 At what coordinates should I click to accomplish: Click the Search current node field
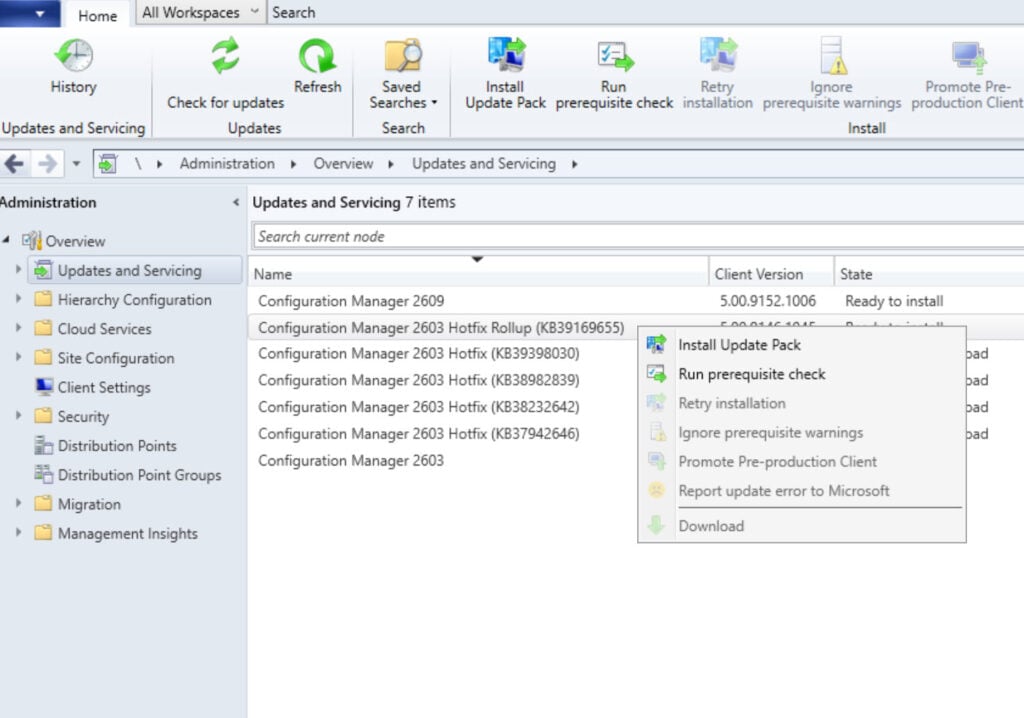(x=638, y=237)
